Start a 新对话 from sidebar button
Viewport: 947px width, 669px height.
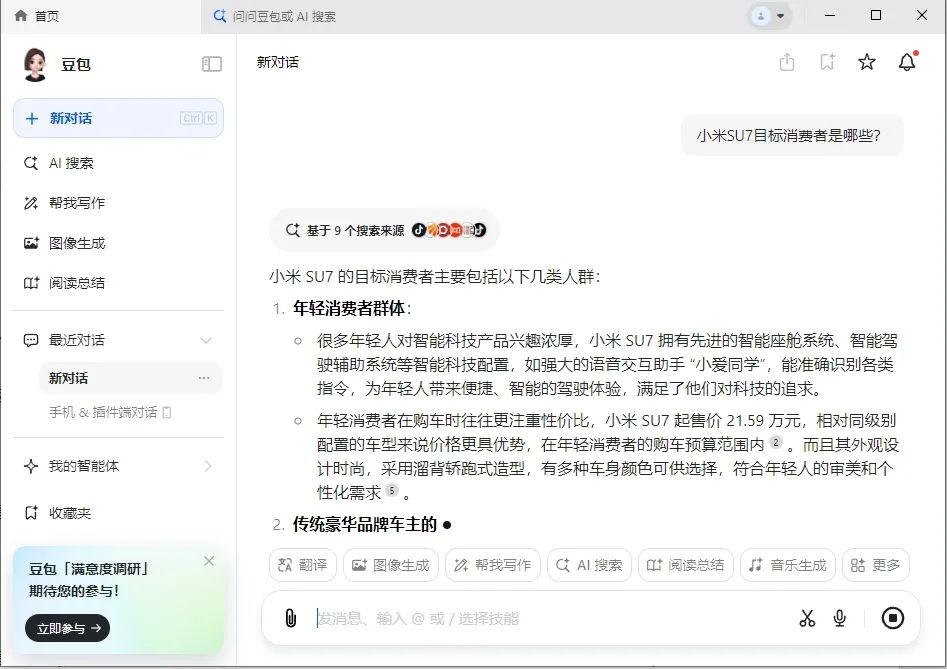coord(118,118)
